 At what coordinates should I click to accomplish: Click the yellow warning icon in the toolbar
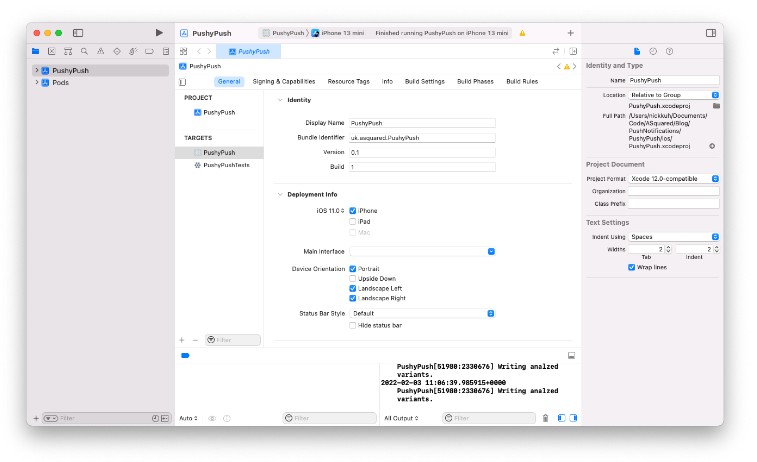click(x=522, y=33)
